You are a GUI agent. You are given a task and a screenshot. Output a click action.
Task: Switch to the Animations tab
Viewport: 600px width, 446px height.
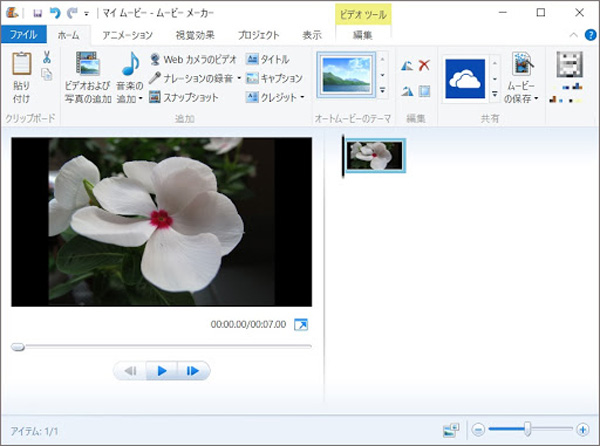(x=127, y=35)
